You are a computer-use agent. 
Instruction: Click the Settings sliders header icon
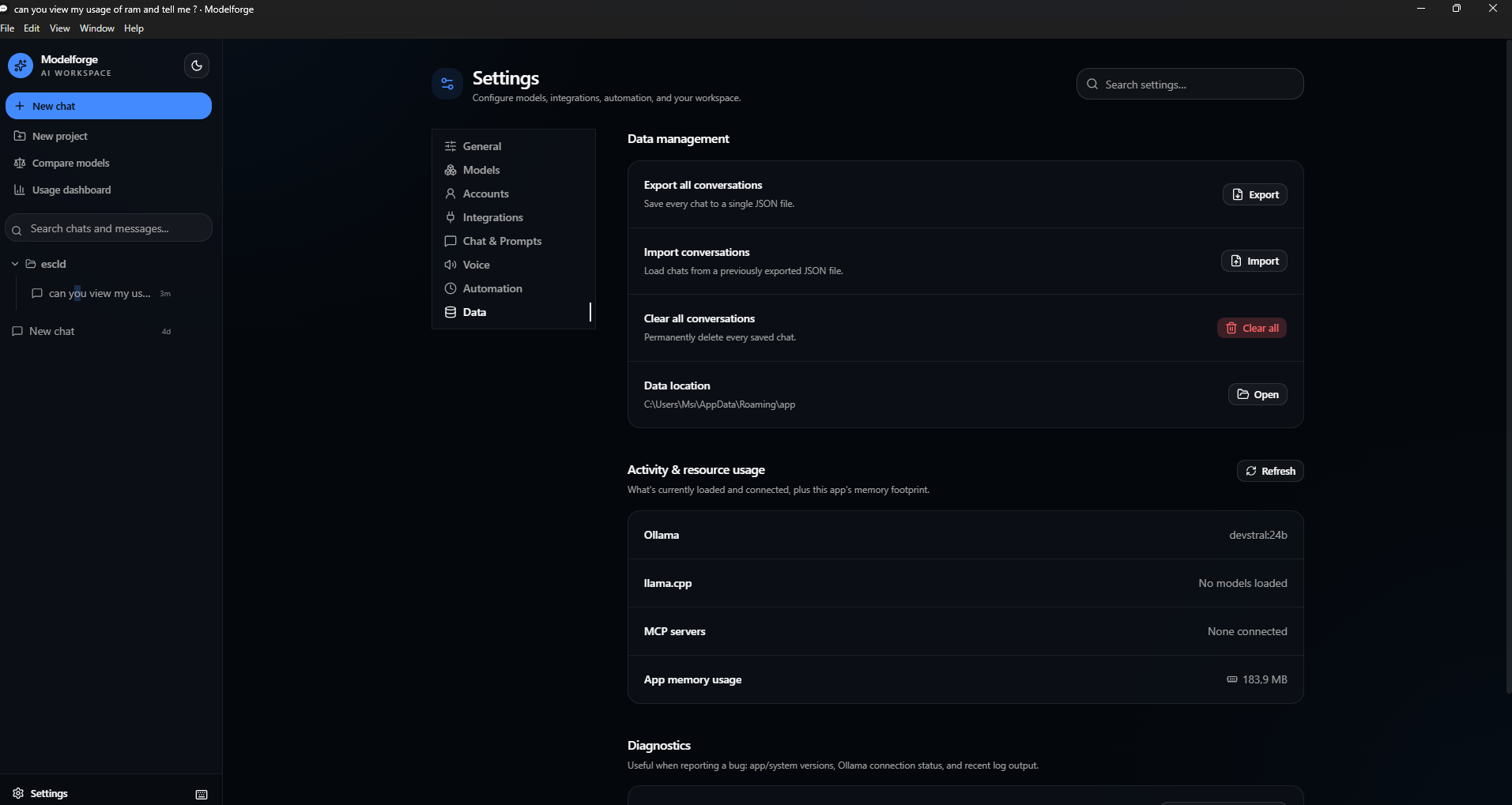point(447,84)
